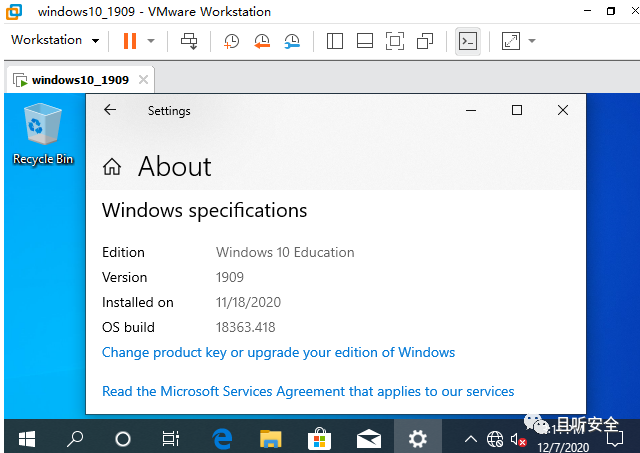
Task: Go back in Settings window
Action: (110, 110)
